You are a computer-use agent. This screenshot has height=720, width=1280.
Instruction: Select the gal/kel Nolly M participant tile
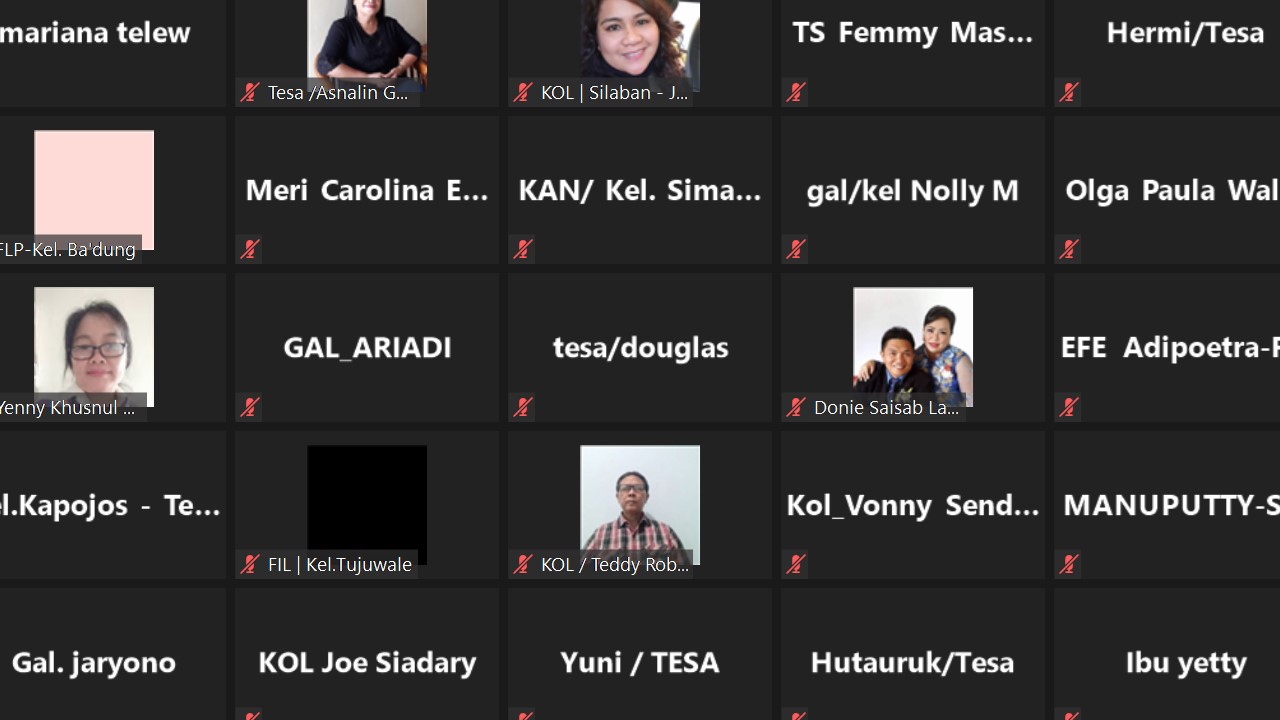point(913,190)
